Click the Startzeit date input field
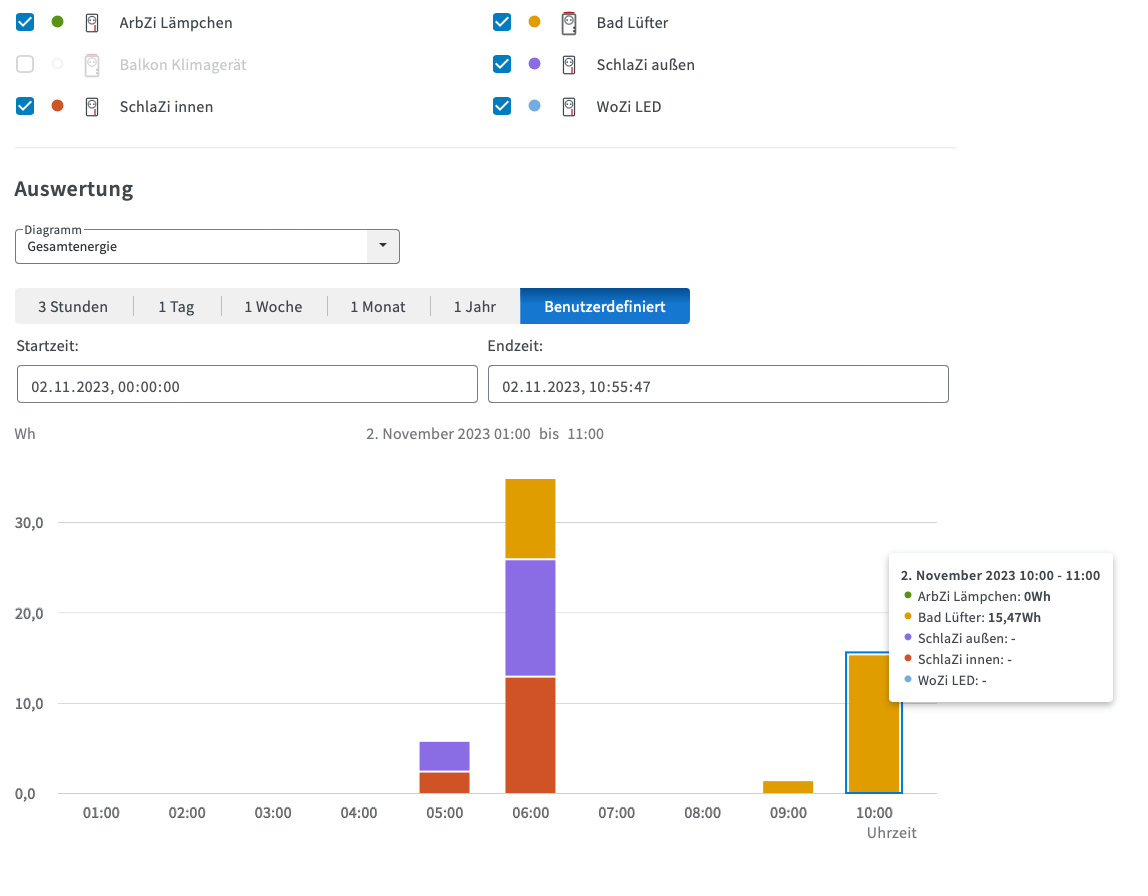This screenshot has height=896, width=1148. point(246,385)
